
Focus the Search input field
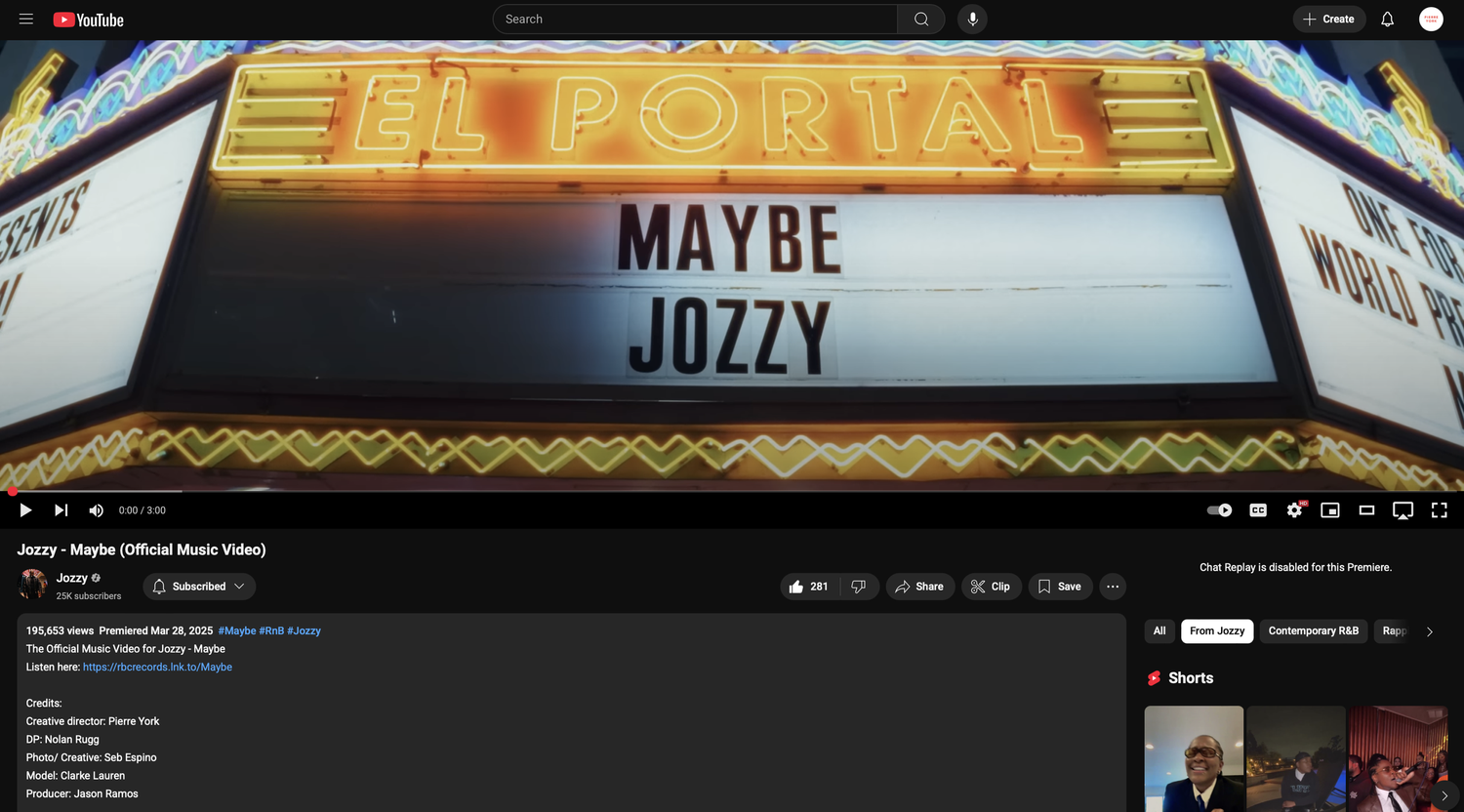pyautogui.click(x=695, y=20)
